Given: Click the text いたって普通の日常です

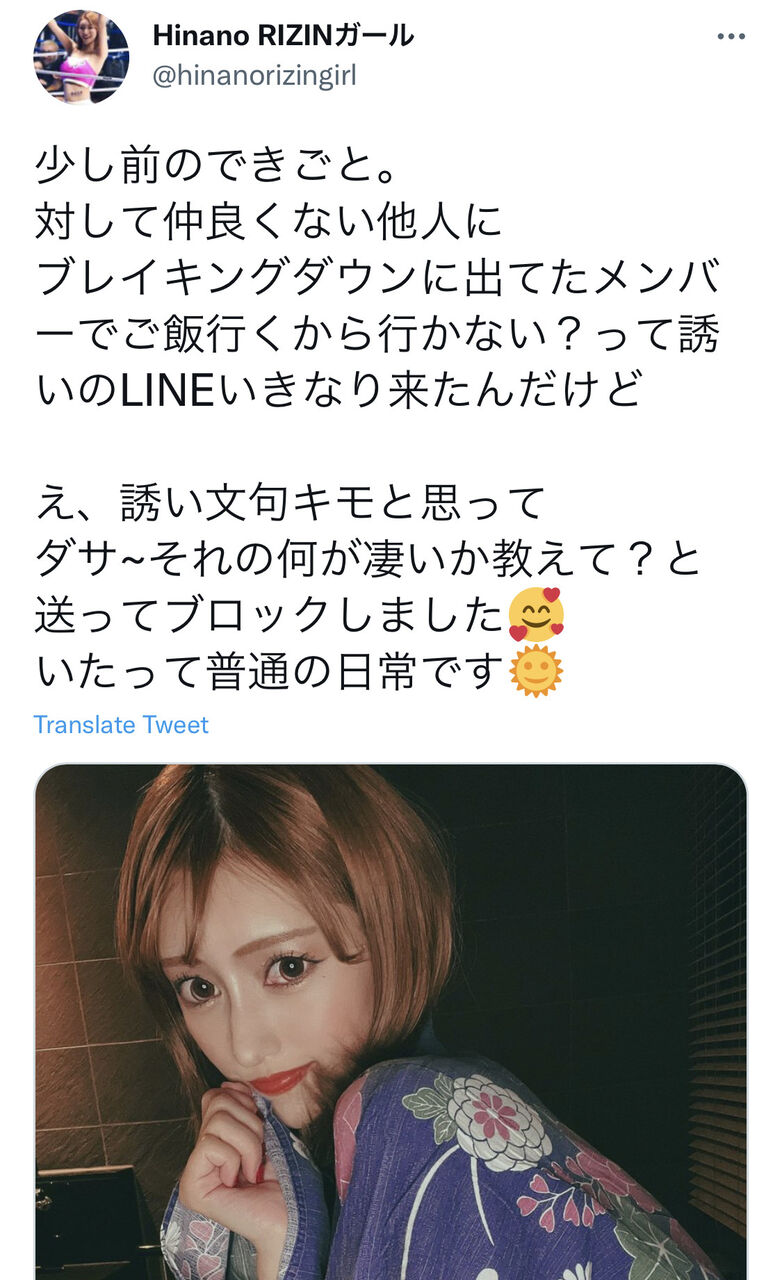Looking at the screenshot, I should tap(269, 672).
